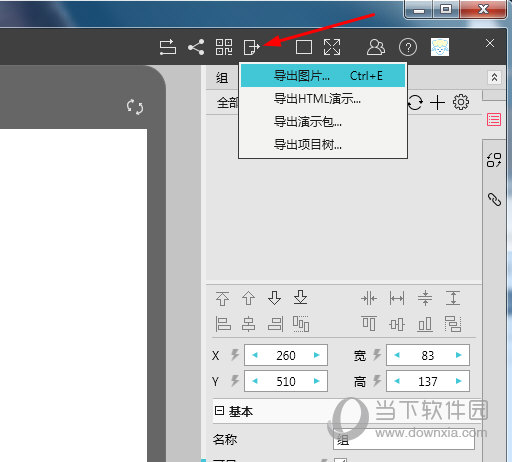Click the Y field showing 510
This screenshot has width=512, height=462.
click(x=286, y=381)
